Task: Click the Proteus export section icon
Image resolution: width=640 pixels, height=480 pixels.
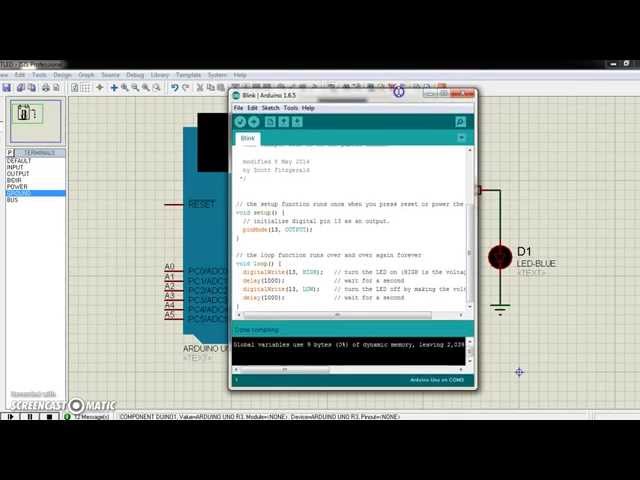Action: tap(31, 87)
